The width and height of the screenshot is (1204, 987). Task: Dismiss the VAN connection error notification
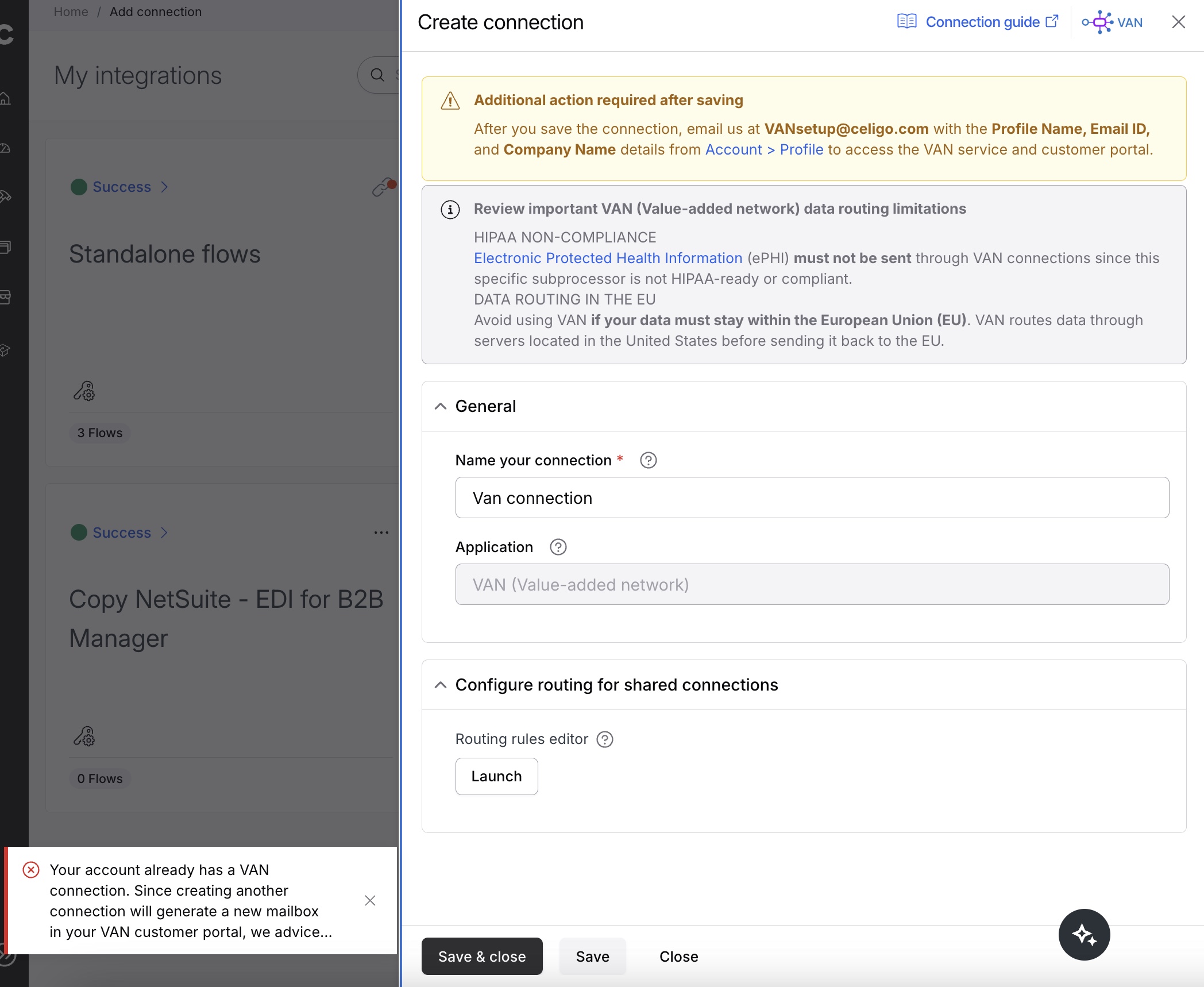(370, 900)
